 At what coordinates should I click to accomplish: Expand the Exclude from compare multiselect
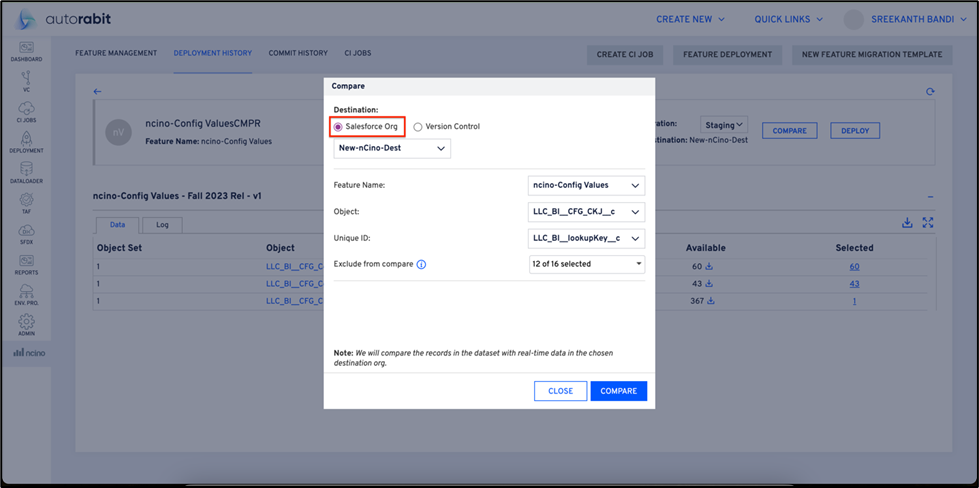point(586,264)
